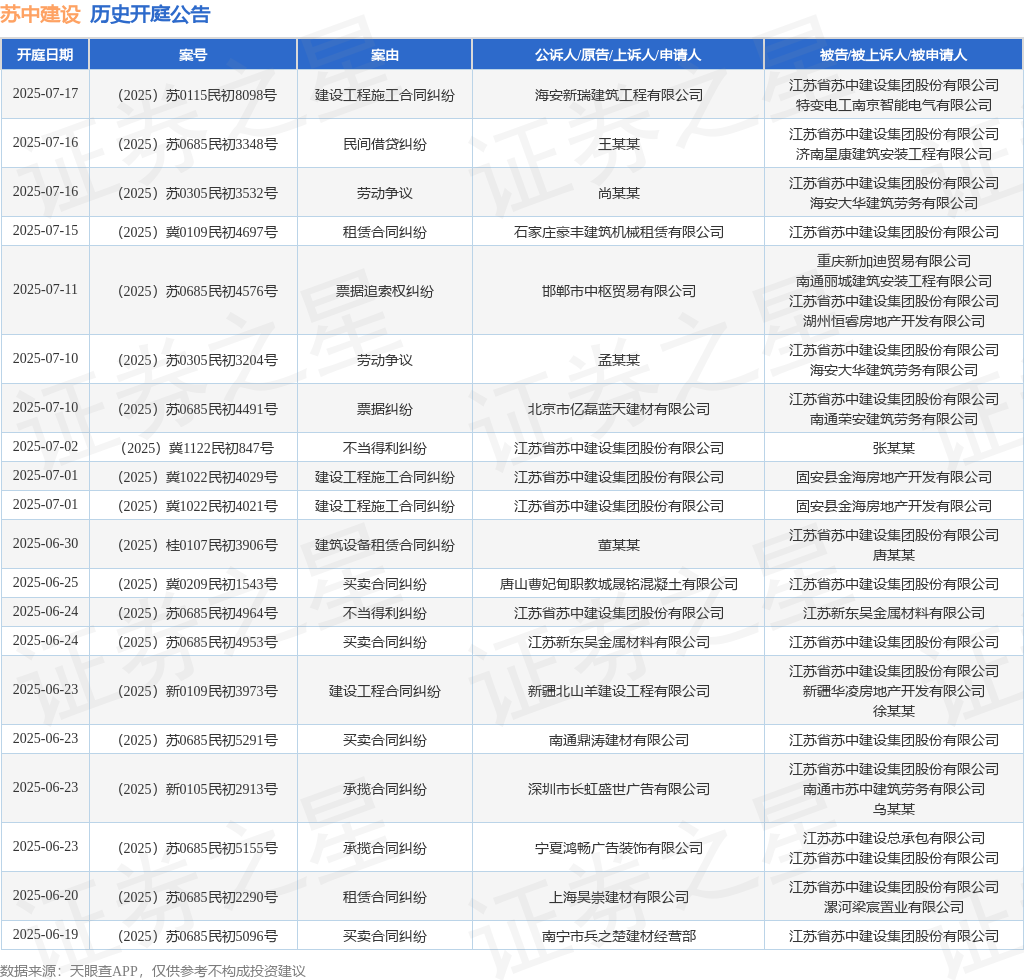Click 湖州恒睿房地产开发有限公司

893,321
